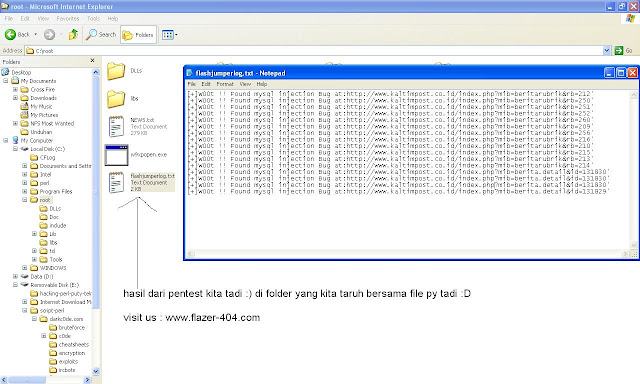Screen dimensions: 640x384
Task: Select the bruteforce folder in tree
Action: tap(71, 328)
